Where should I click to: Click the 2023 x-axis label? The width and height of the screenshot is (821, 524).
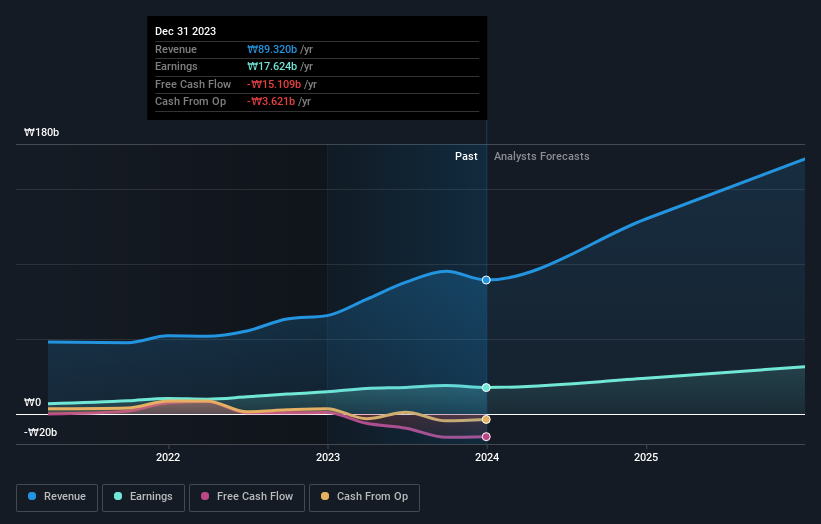point(328,457)
